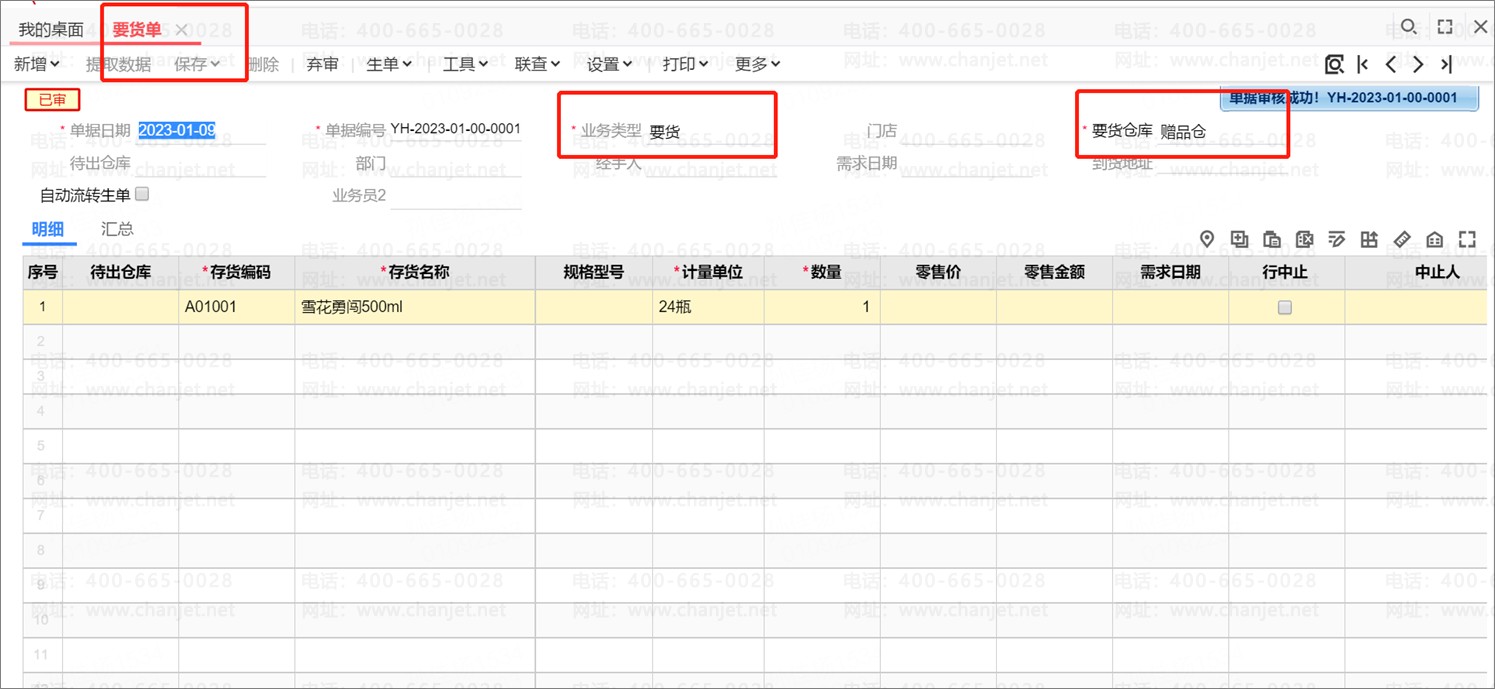Open 生单 dropdown menu
Viewport: 1495px width, 689px height.
point(389,64)
